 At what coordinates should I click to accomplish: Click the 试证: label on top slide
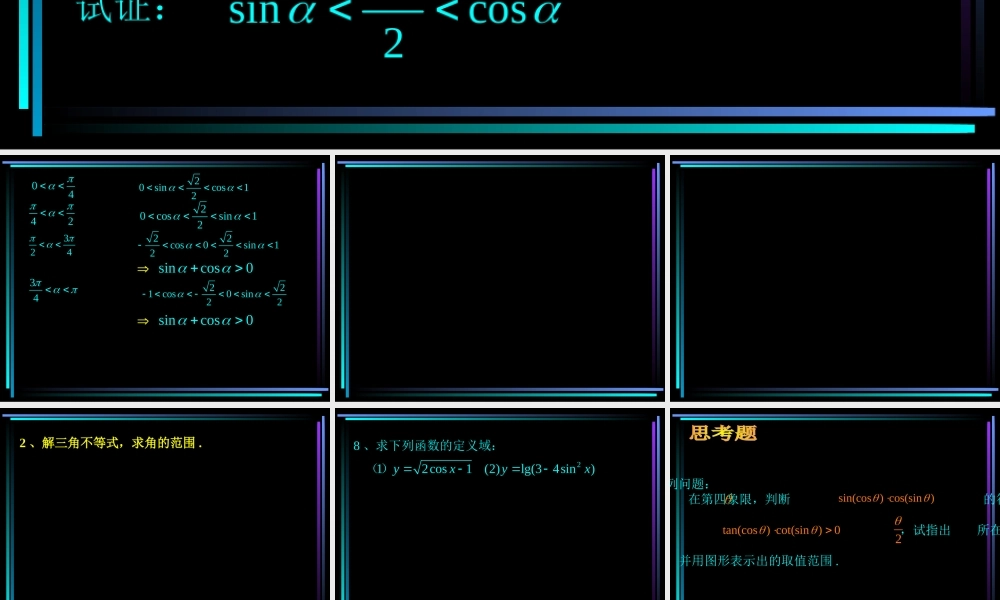[x=121, y=11]
